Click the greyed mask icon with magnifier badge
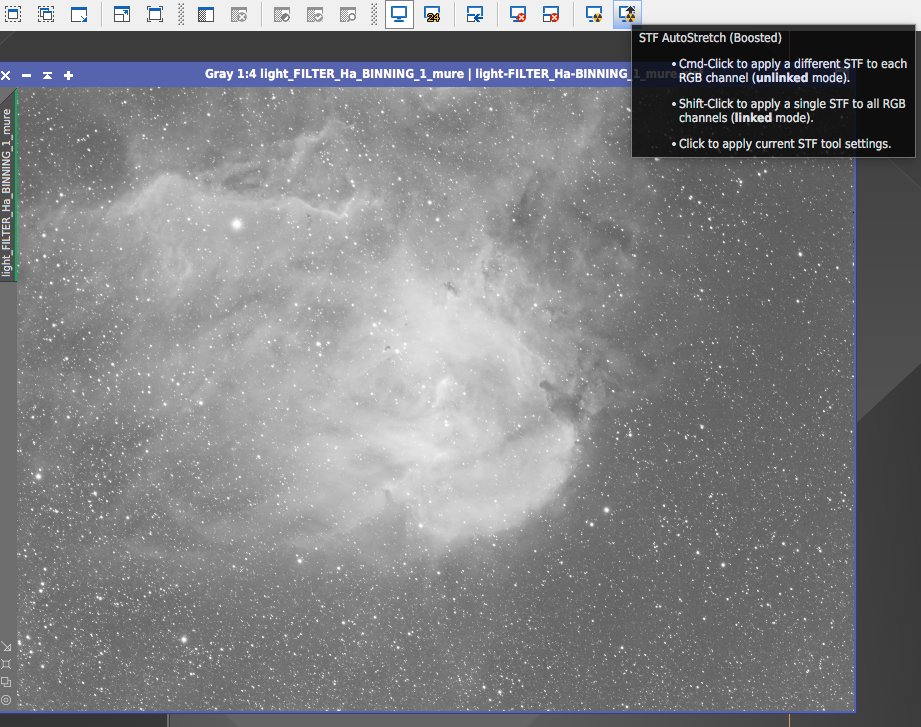Image resolution: width=921 pixels, height=727 pixels. (x=348, y=14)
